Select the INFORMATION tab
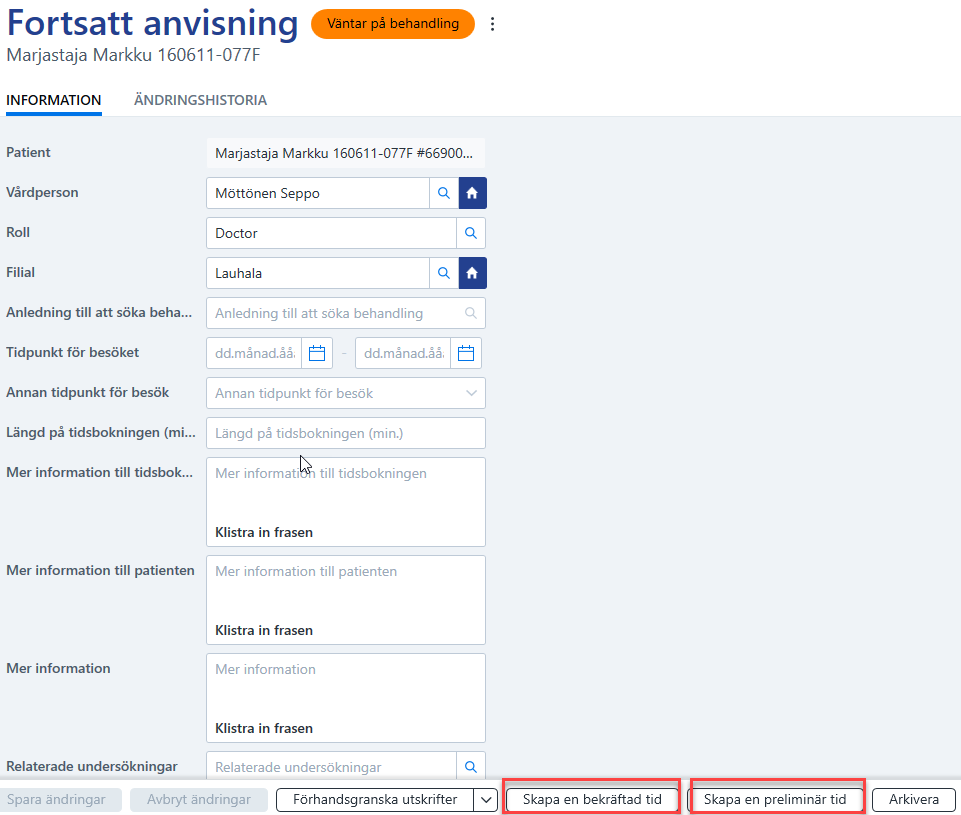Viewport: 961px width, 815px height. 54,100
